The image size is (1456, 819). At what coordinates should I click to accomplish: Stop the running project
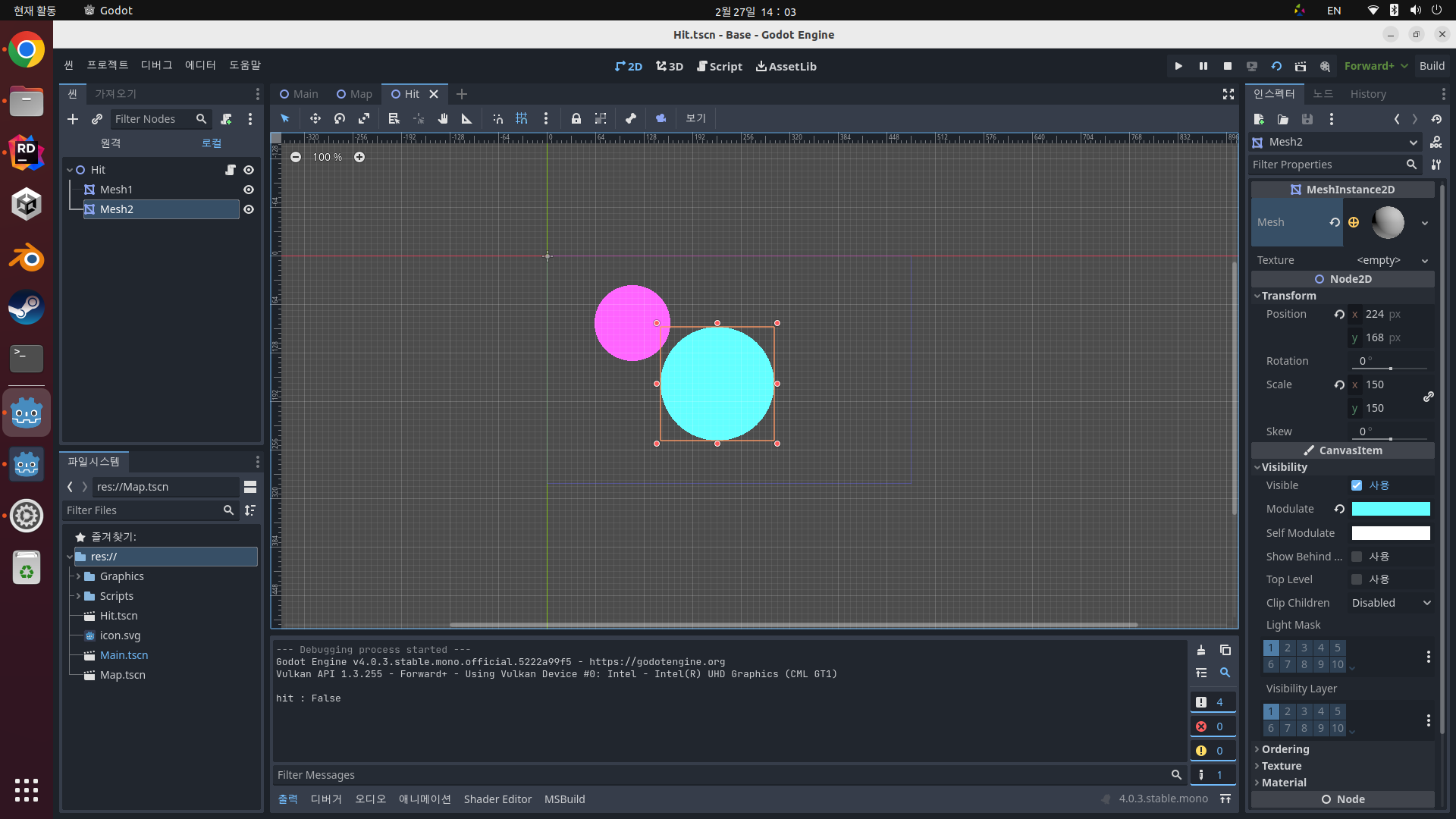point(1228,66)
